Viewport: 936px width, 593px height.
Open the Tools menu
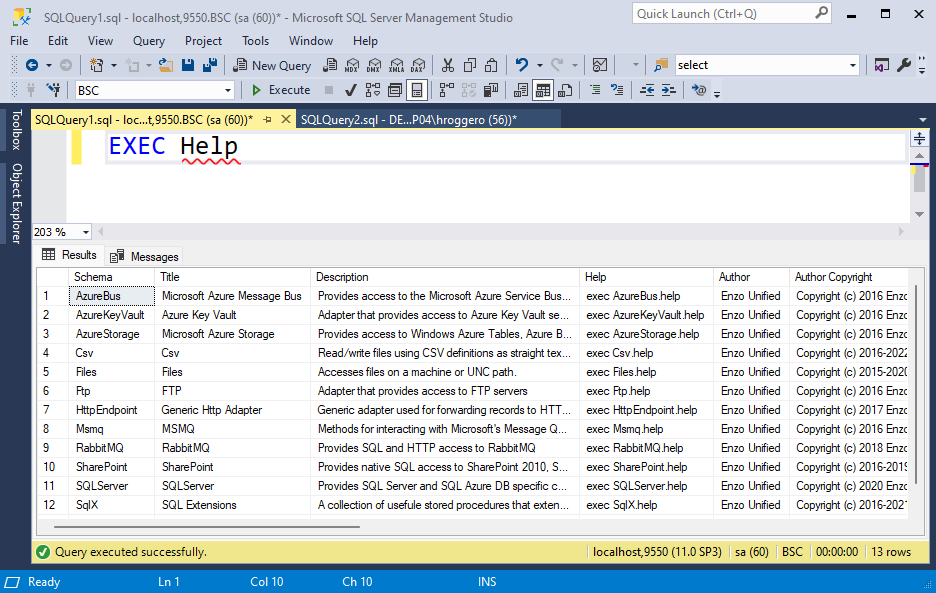point(255,41)
